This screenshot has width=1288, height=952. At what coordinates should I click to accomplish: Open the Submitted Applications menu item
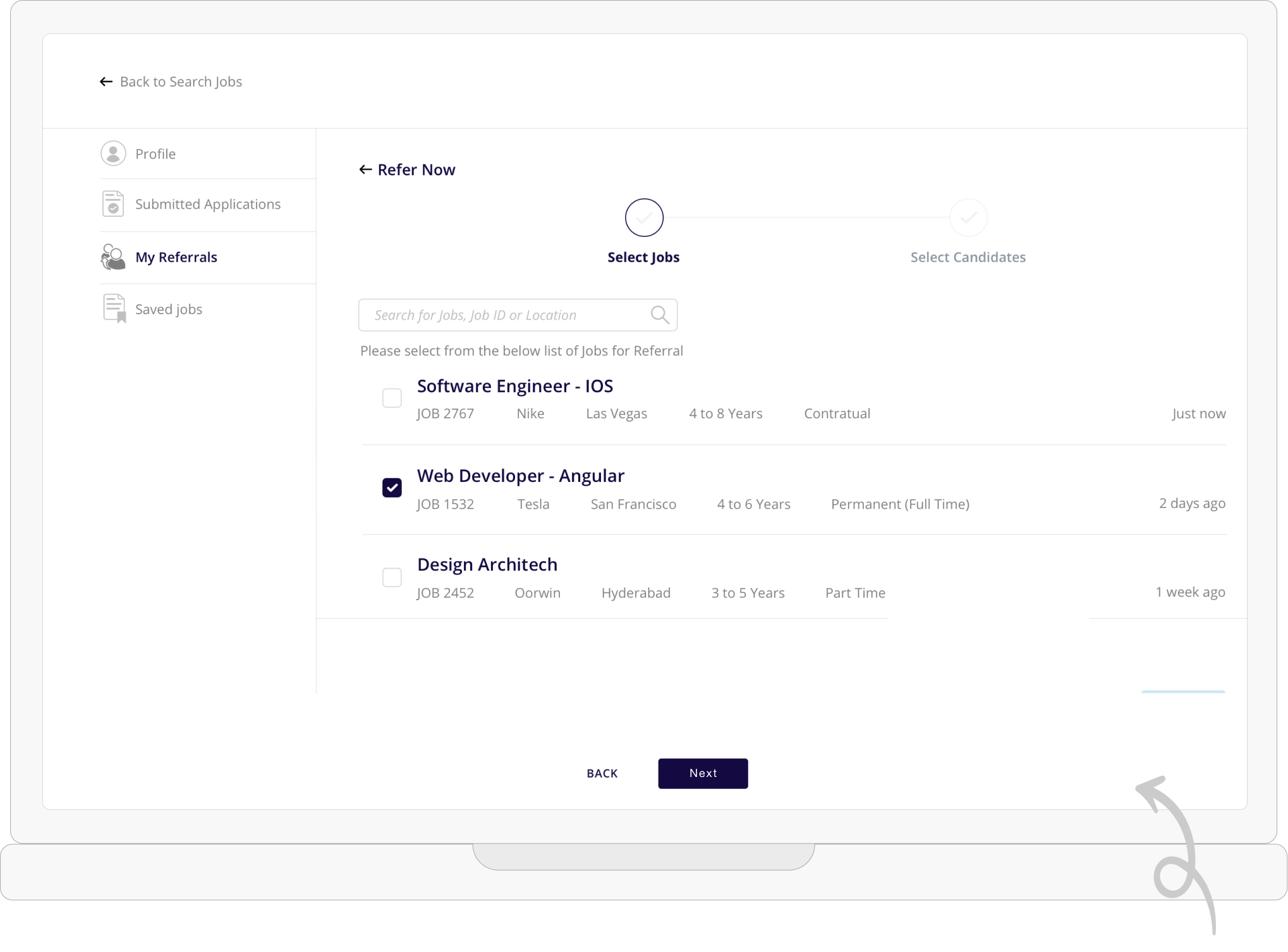pyautogui.click(x=208, y=204)
